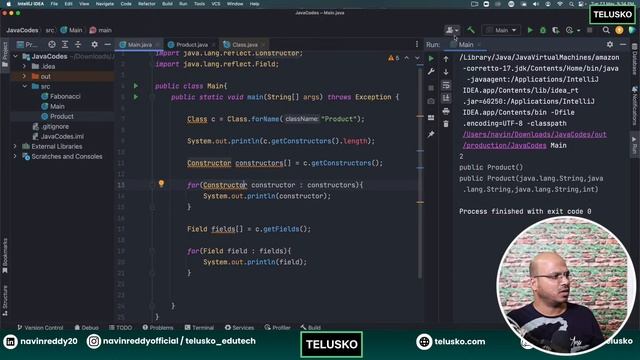The width and height of the screenshot is (640, 360).
Task: Switch to Product.java editor tab
Action: [x=191, y=44]
